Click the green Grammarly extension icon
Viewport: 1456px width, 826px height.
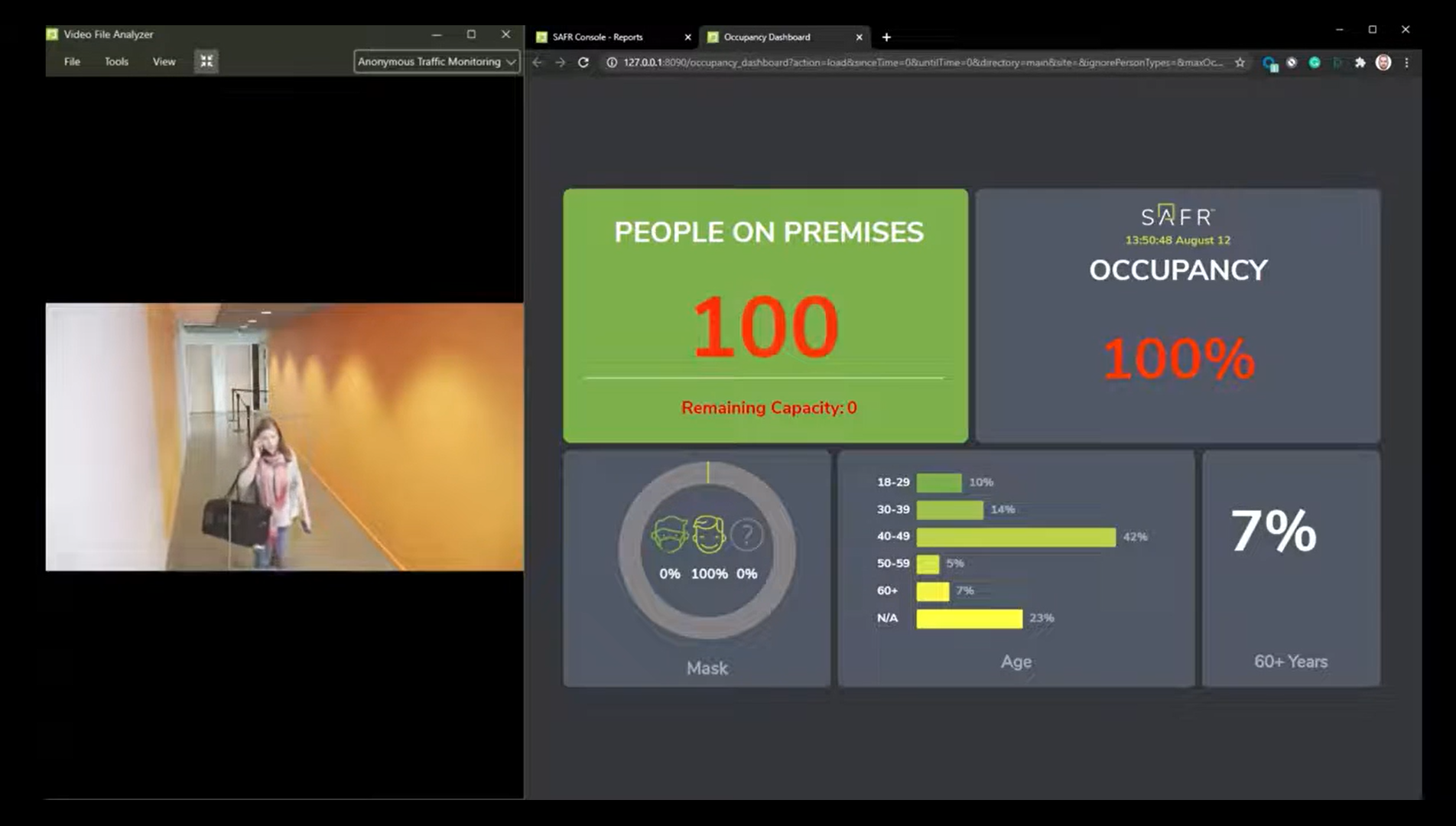[x=1315, y=63]
